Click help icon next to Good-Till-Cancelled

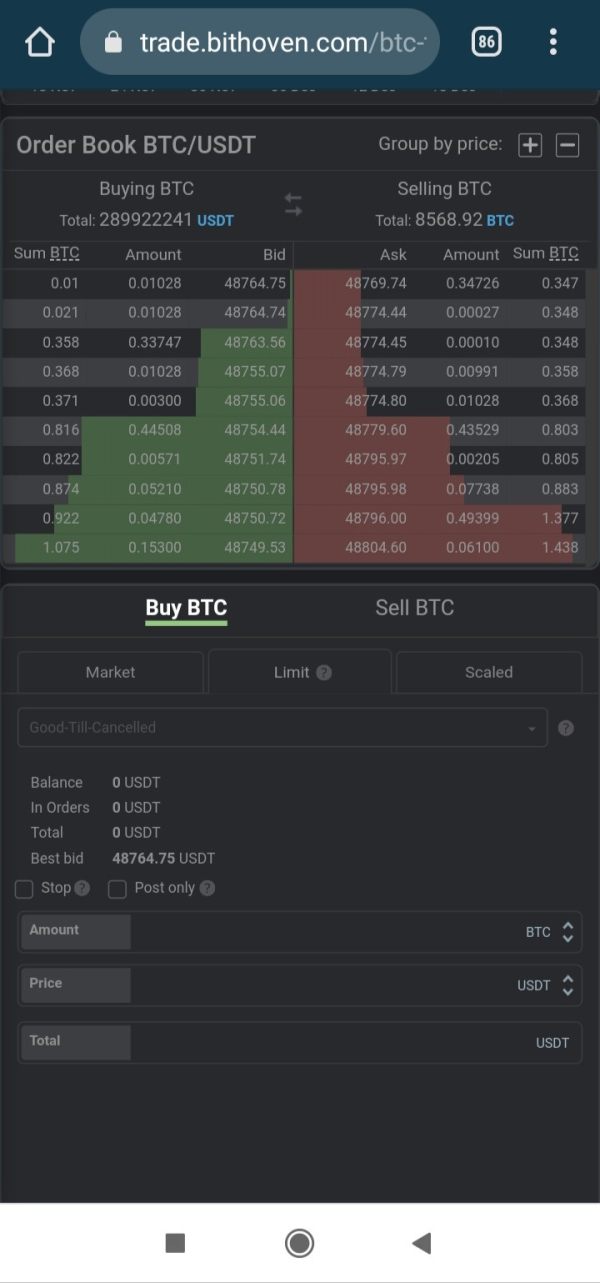(x=566, y=728)
